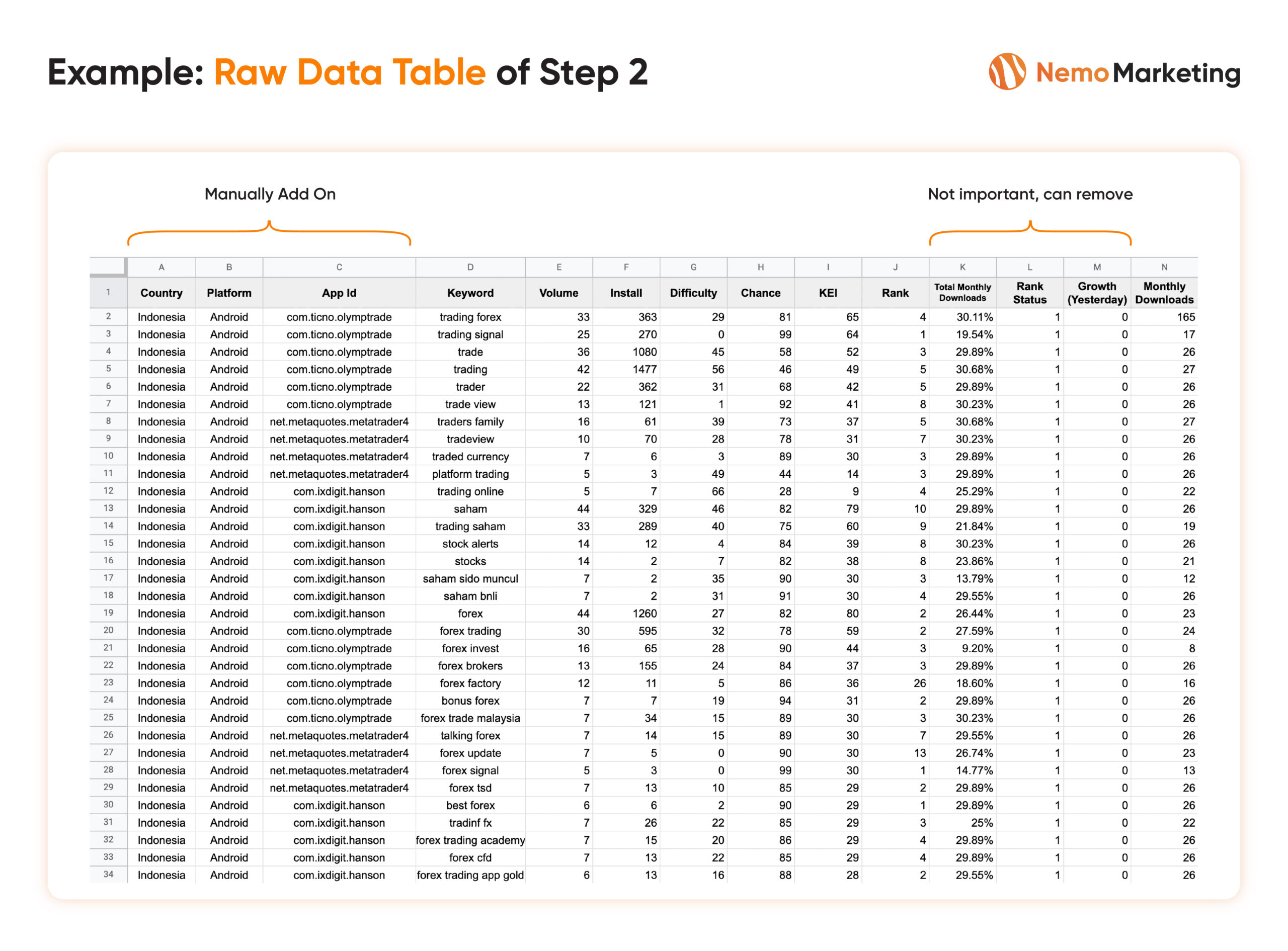
Task: Click the KEI header cell
Action: click(x=828, y=292)
